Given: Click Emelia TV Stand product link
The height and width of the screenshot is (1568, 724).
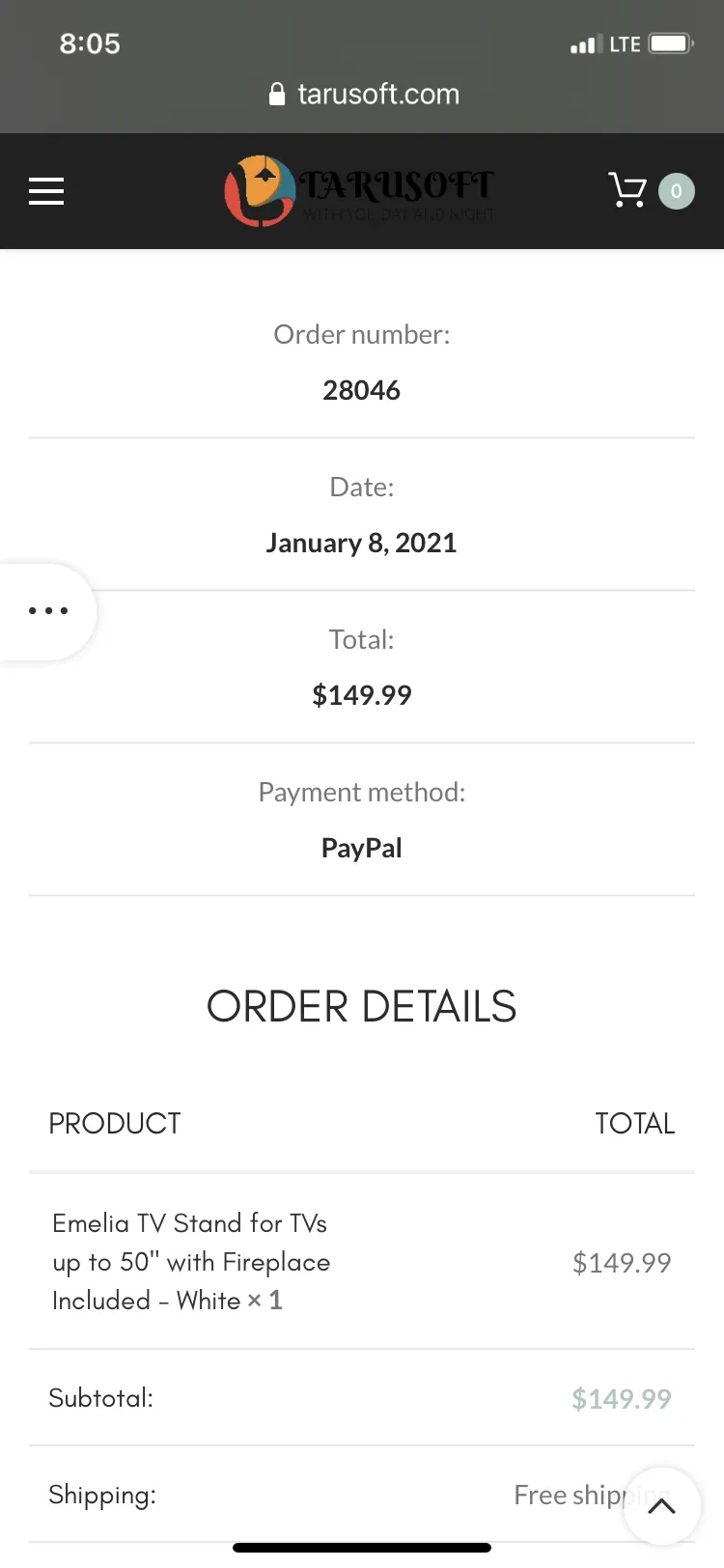Looking at the screenshot, I should 191,1262.
